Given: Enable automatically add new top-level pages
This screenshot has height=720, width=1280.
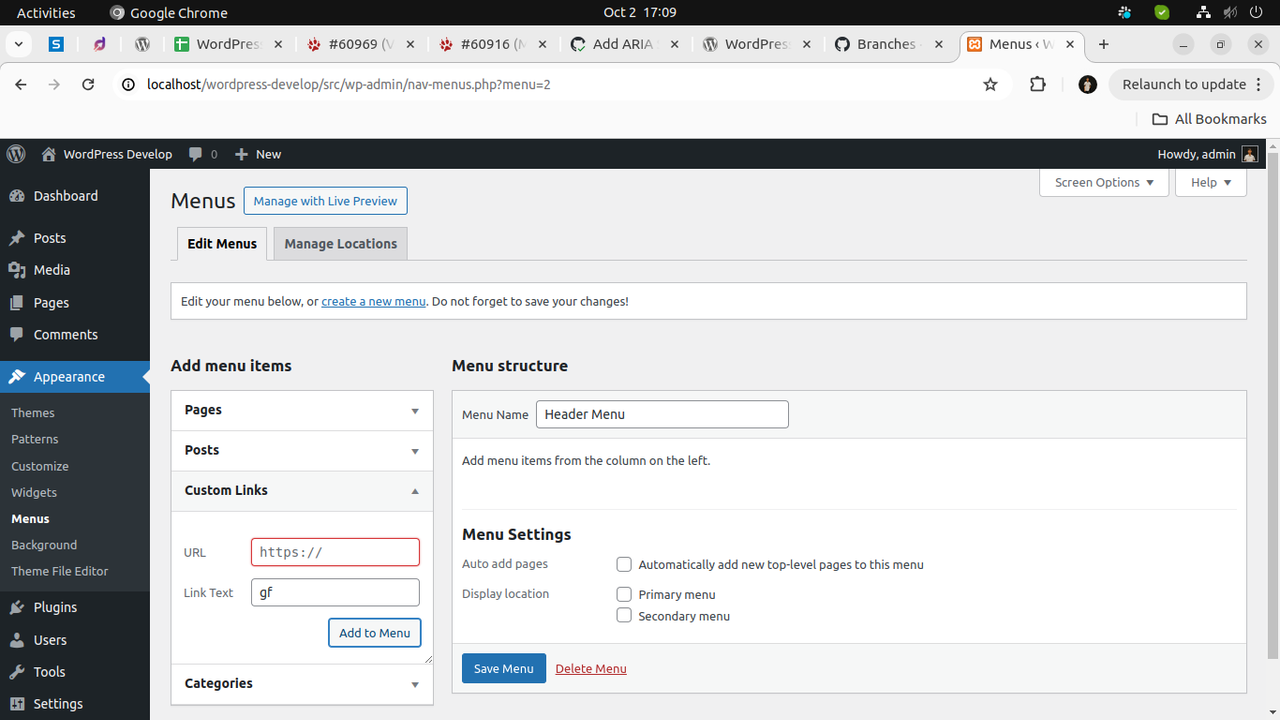Looking at the screenshot, I should (624, 564).
